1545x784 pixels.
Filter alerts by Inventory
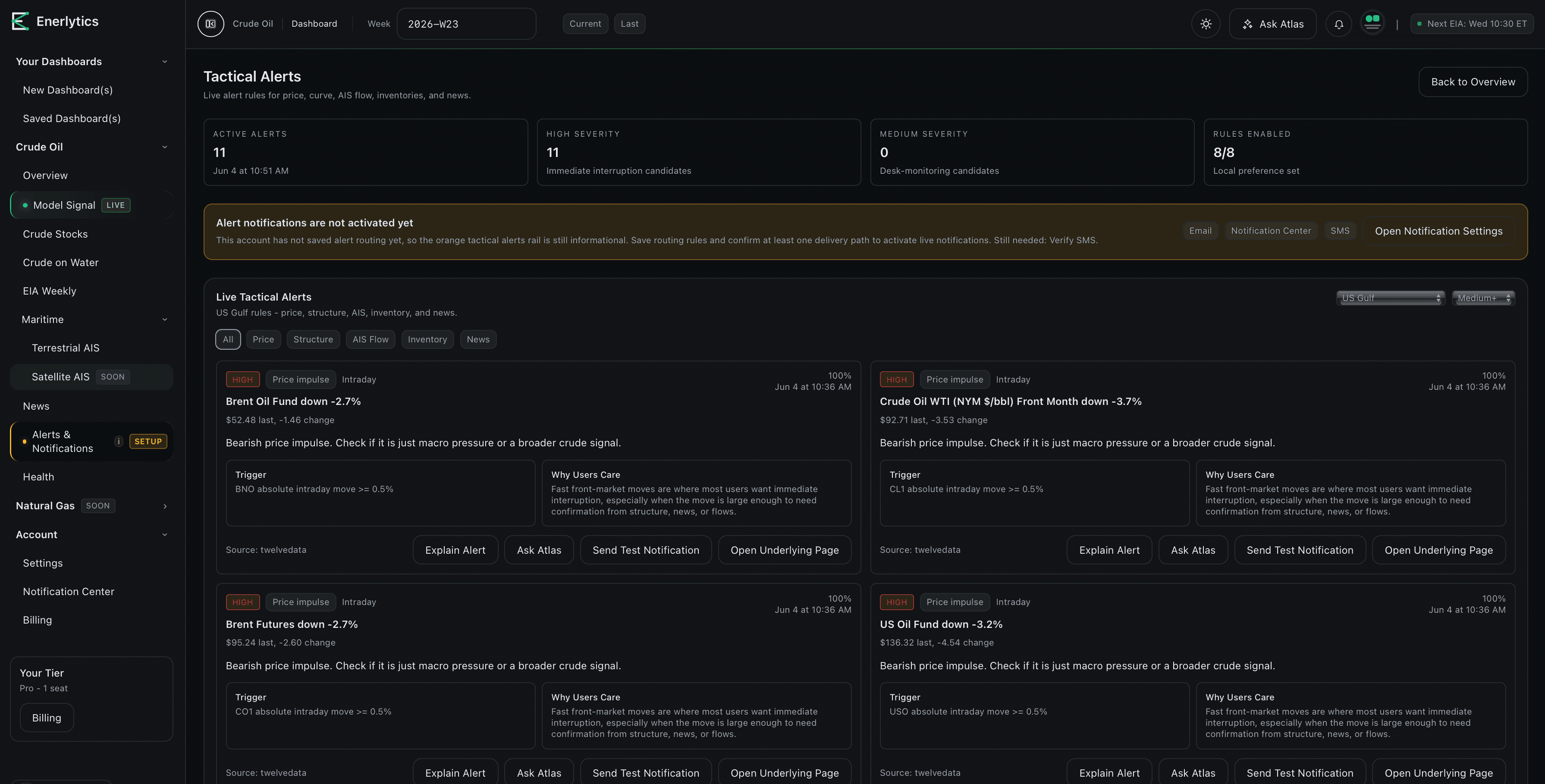pos(427,339)
